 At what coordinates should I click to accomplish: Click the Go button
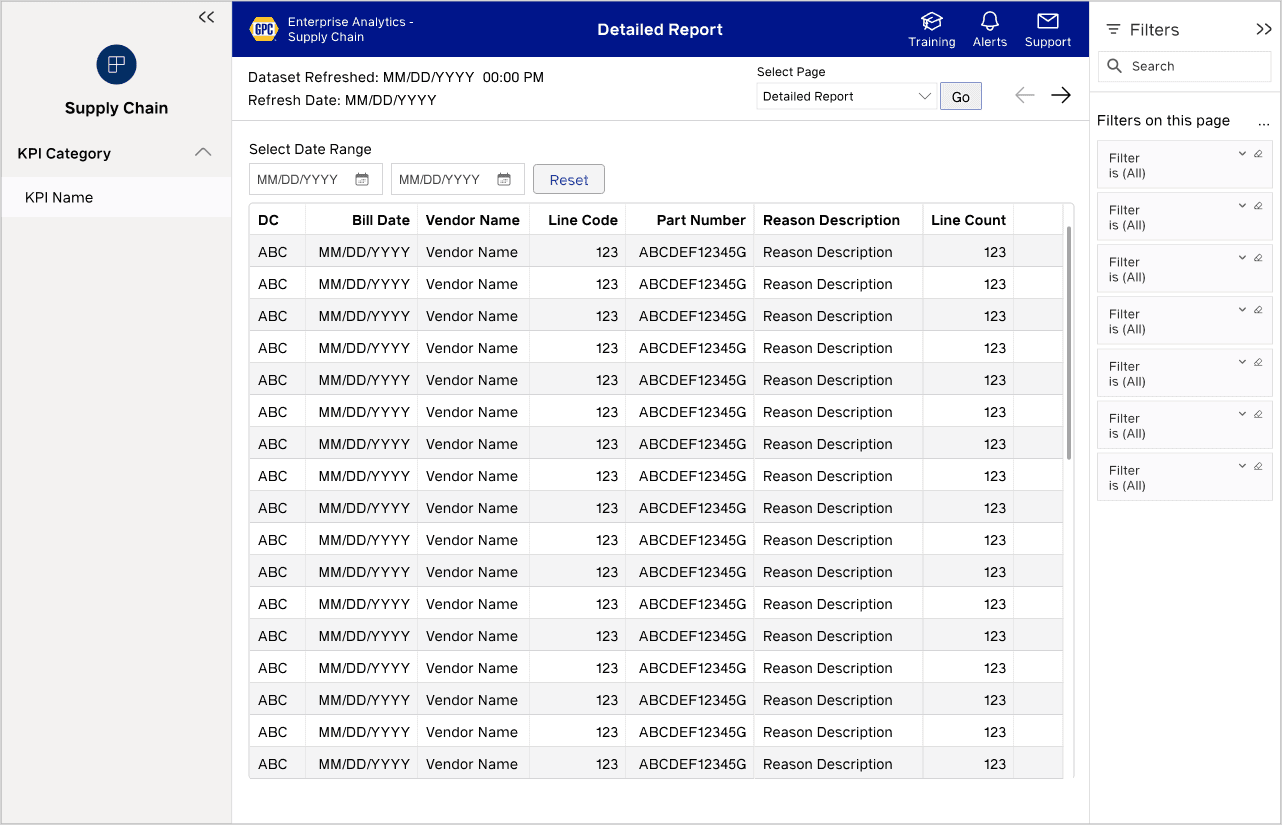point(961,97)
